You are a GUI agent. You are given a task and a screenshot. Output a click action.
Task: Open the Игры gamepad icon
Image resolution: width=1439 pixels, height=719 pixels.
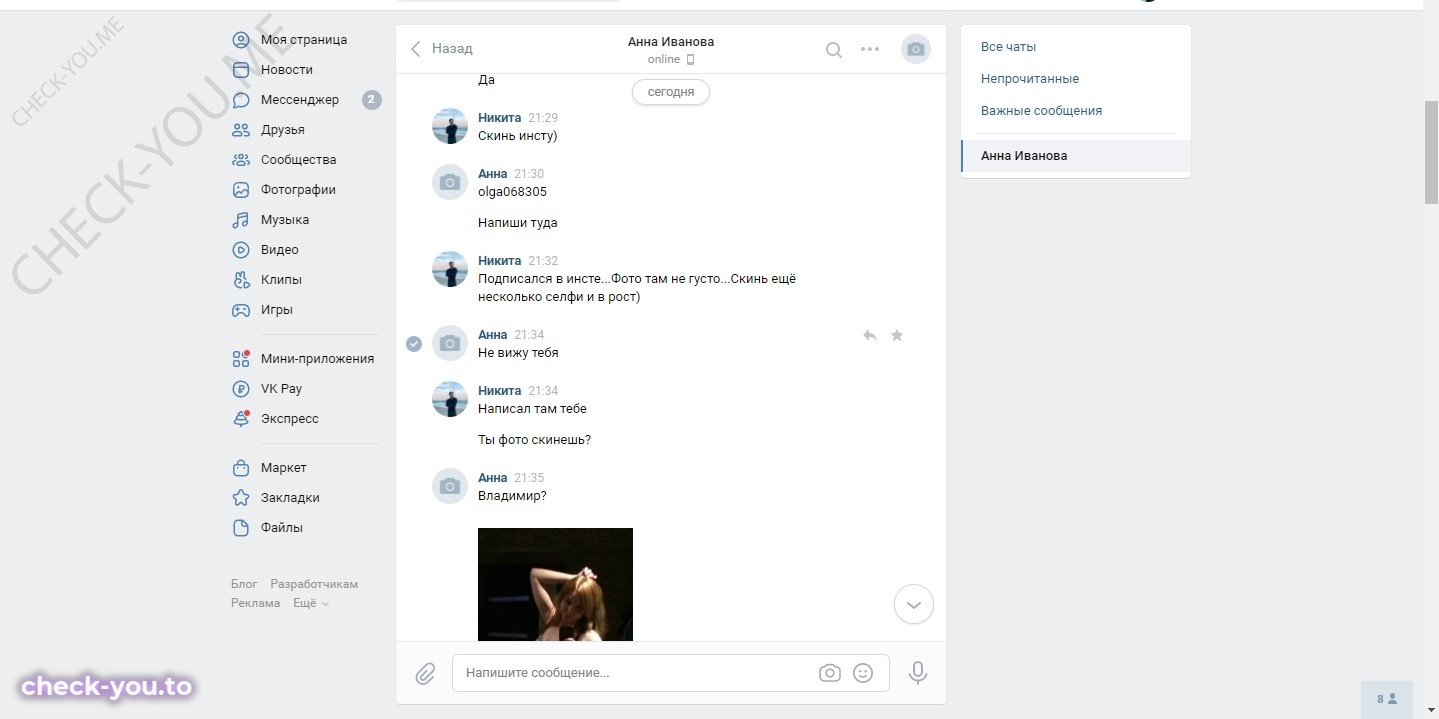point(241,310)
